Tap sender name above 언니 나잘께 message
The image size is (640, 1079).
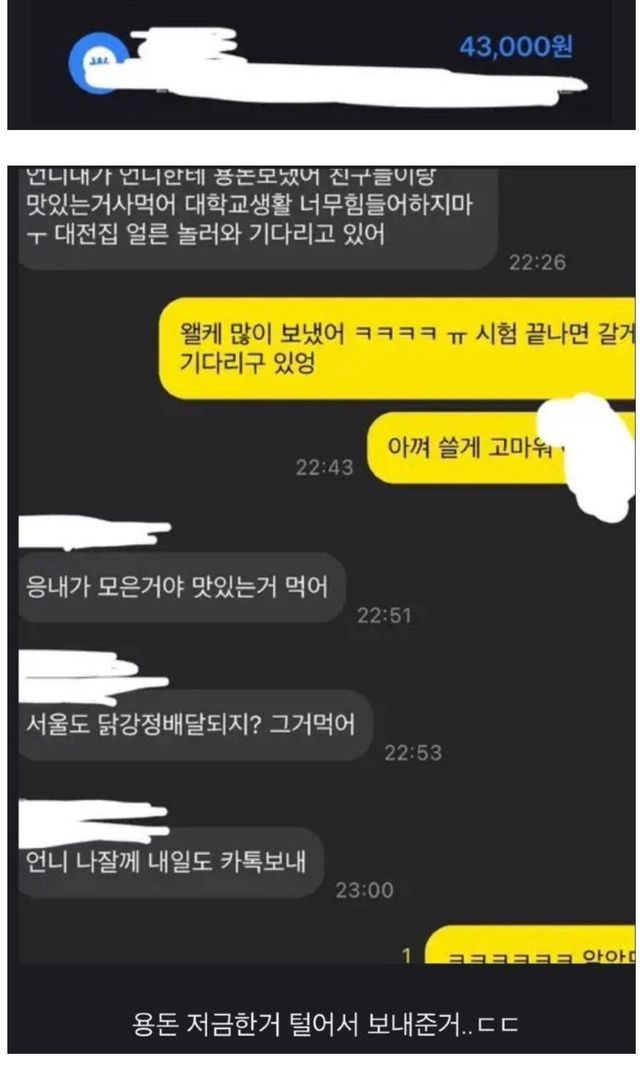[93, 822]
